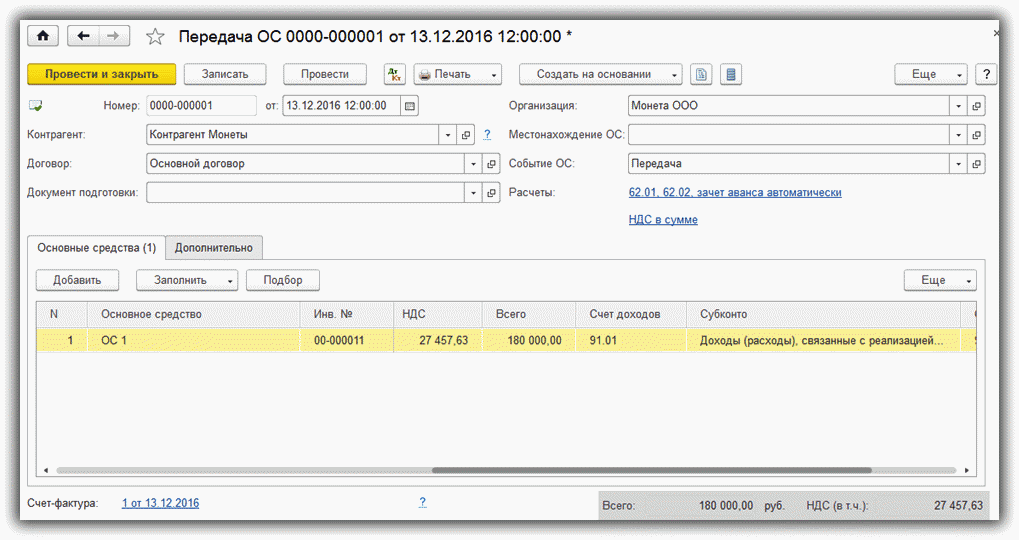Click the Основное средство column header

pos(194,315)
